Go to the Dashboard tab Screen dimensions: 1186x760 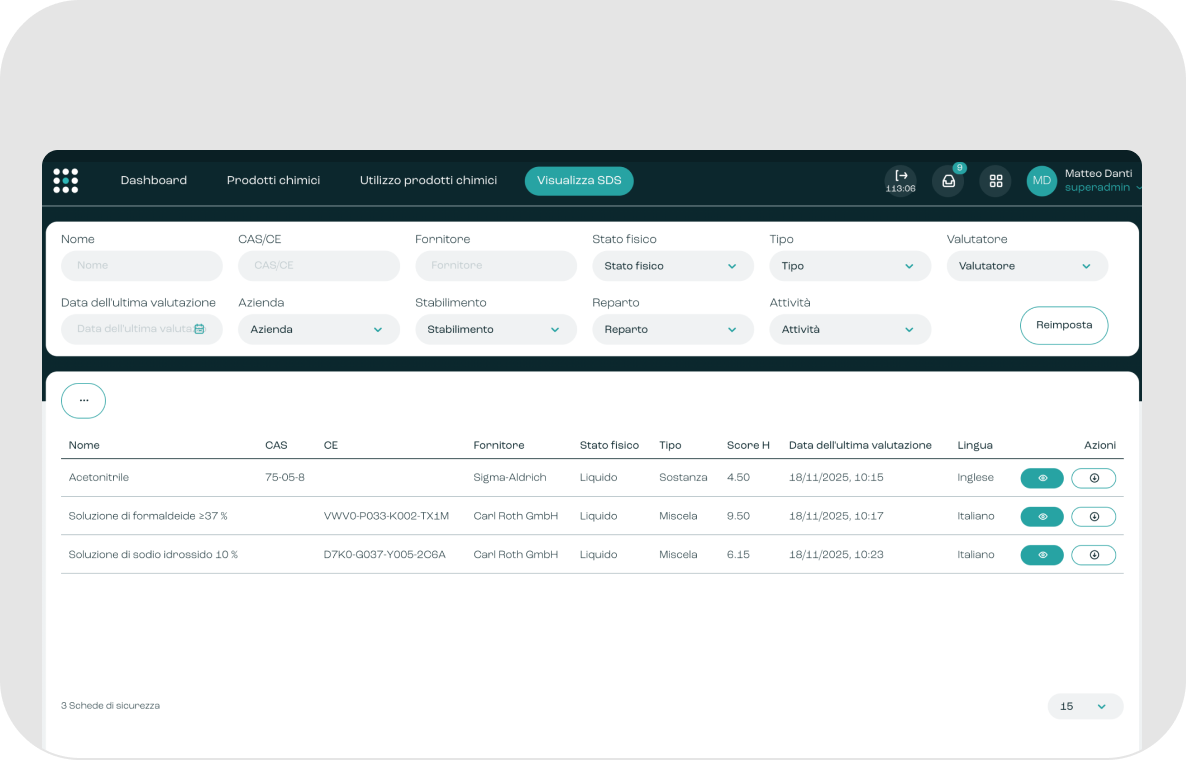click(154, 181)
